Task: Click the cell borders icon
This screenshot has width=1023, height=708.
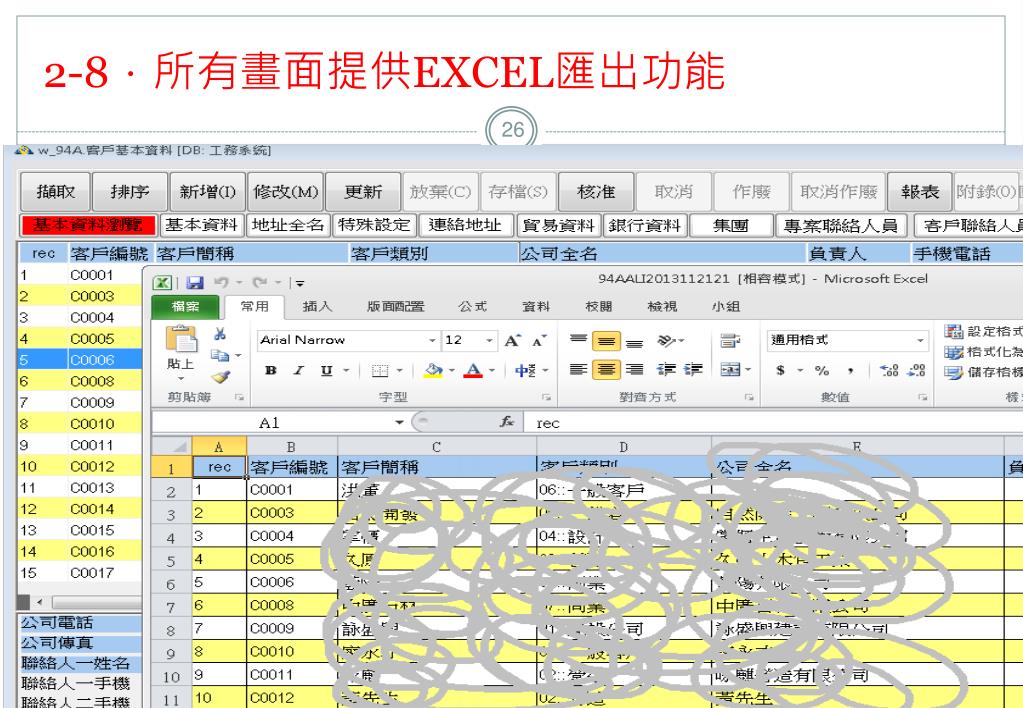Action: [x=380, y=371]
